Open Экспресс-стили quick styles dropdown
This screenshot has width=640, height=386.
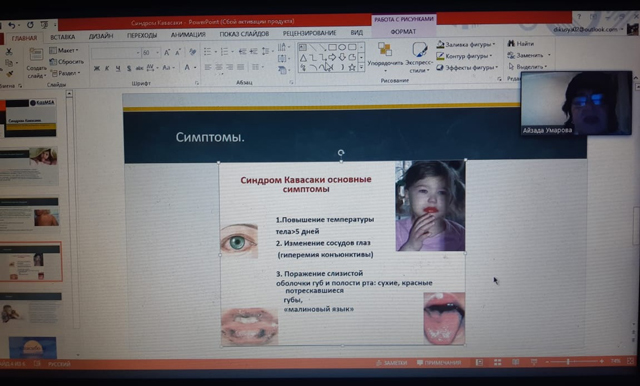click(x=419, y=57)
